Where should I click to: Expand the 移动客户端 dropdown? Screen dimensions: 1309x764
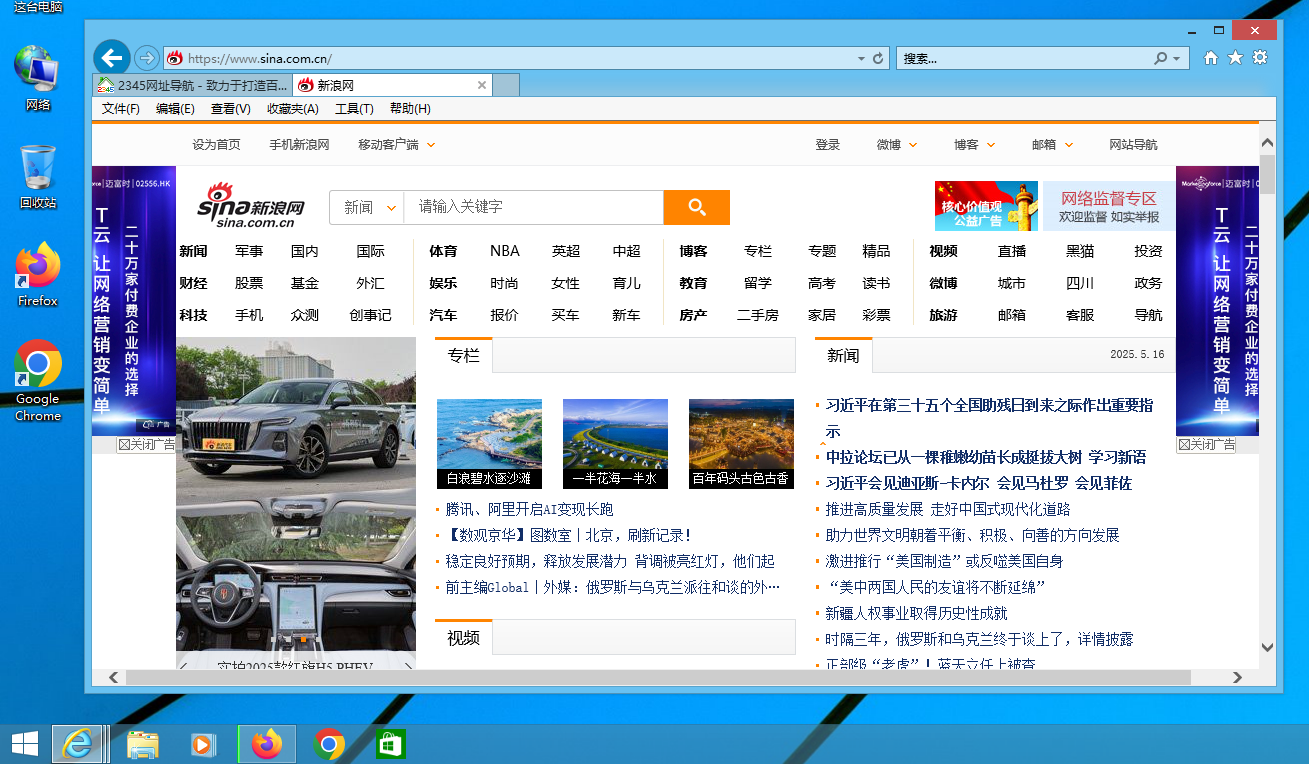[431, 145]
